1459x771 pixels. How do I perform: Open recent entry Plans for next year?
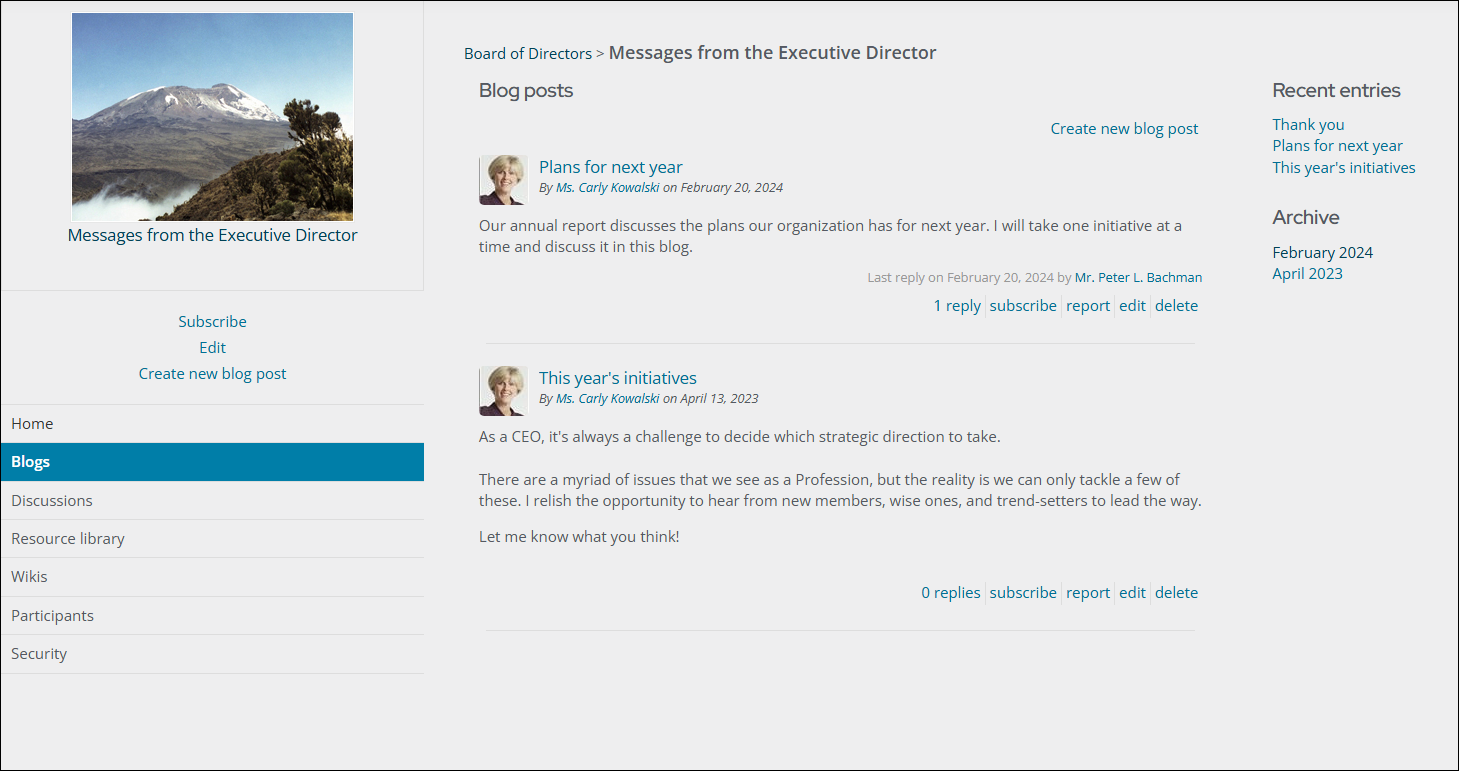coord(1337,146)
